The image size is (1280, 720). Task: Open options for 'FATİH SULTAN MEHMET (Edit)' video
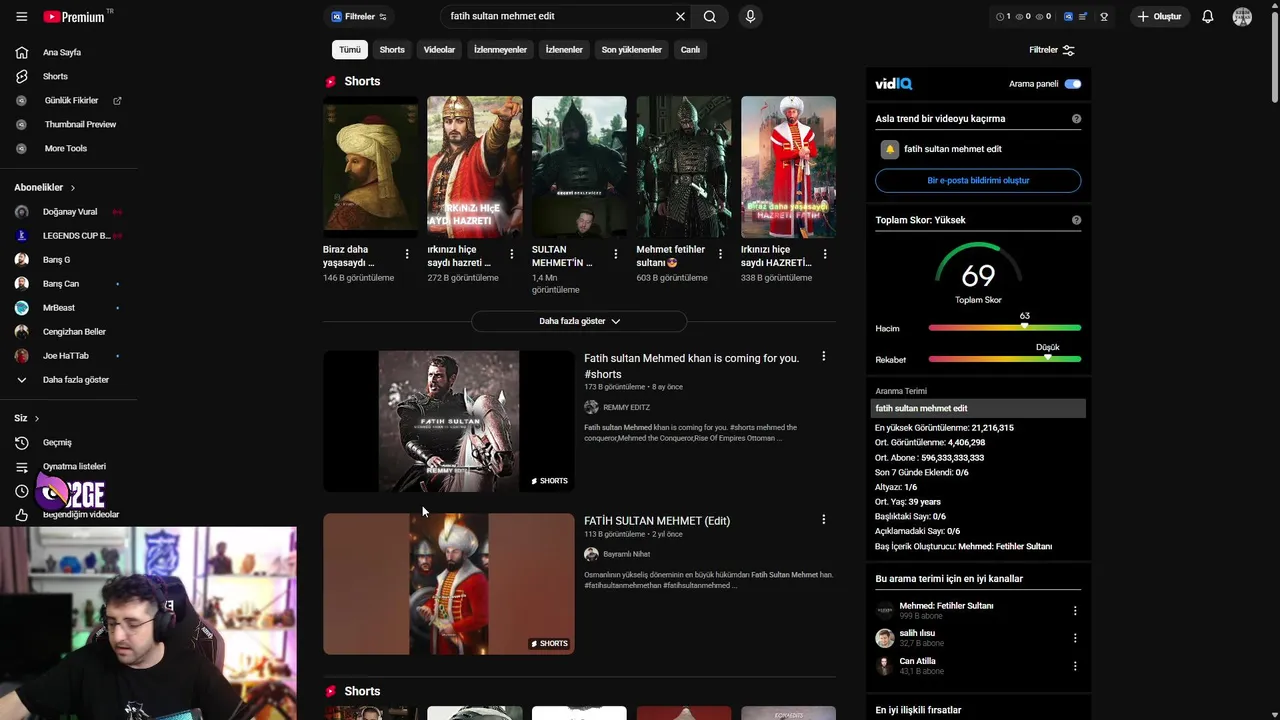[823, 520]
